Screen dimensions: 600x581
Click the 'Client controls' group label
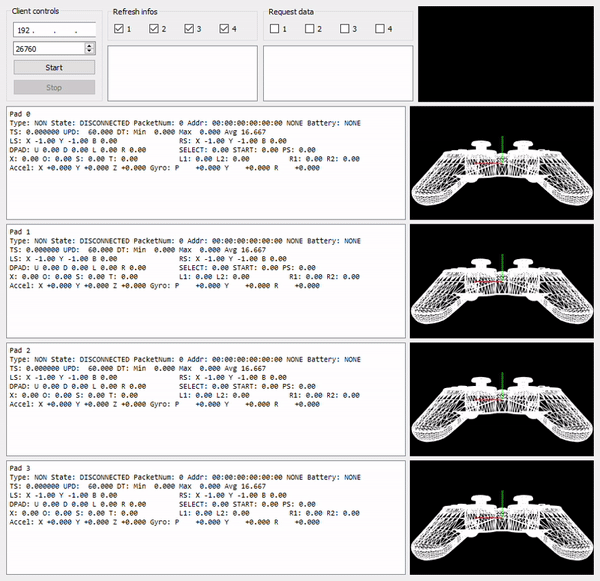coord(35,11)
